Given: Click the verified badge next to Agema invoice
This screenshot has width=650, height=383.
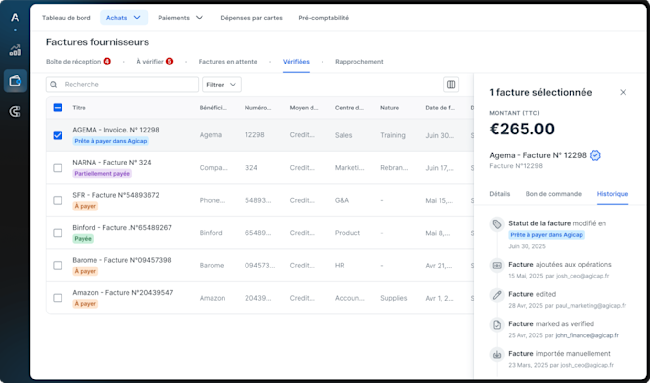Looking at the screenshot, I should pyautogui.click(x=595, y=155).
